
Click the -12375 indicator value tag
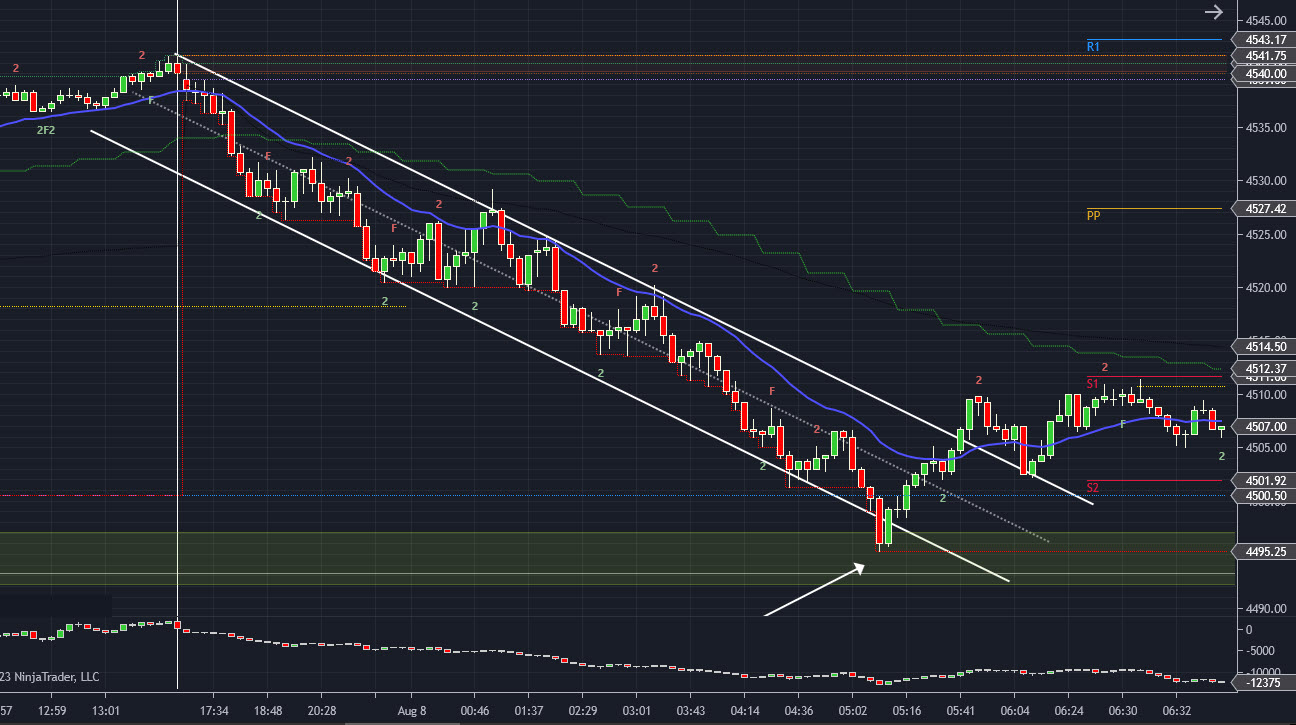point(1265,682)
